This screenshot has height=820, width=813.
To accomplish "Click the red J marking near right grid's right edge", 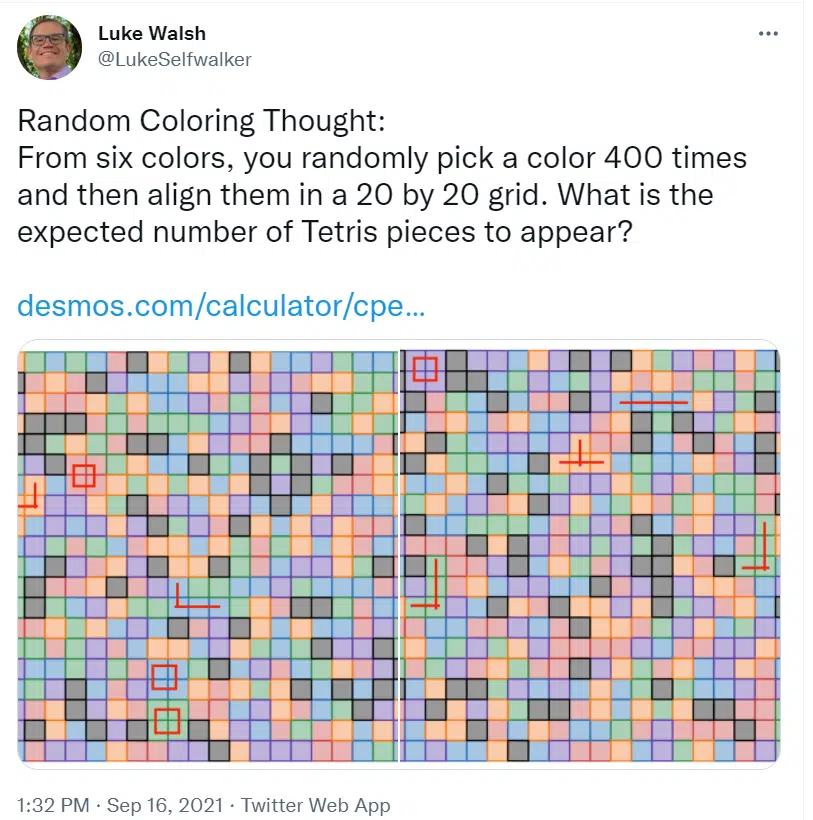I will point(757,546).
